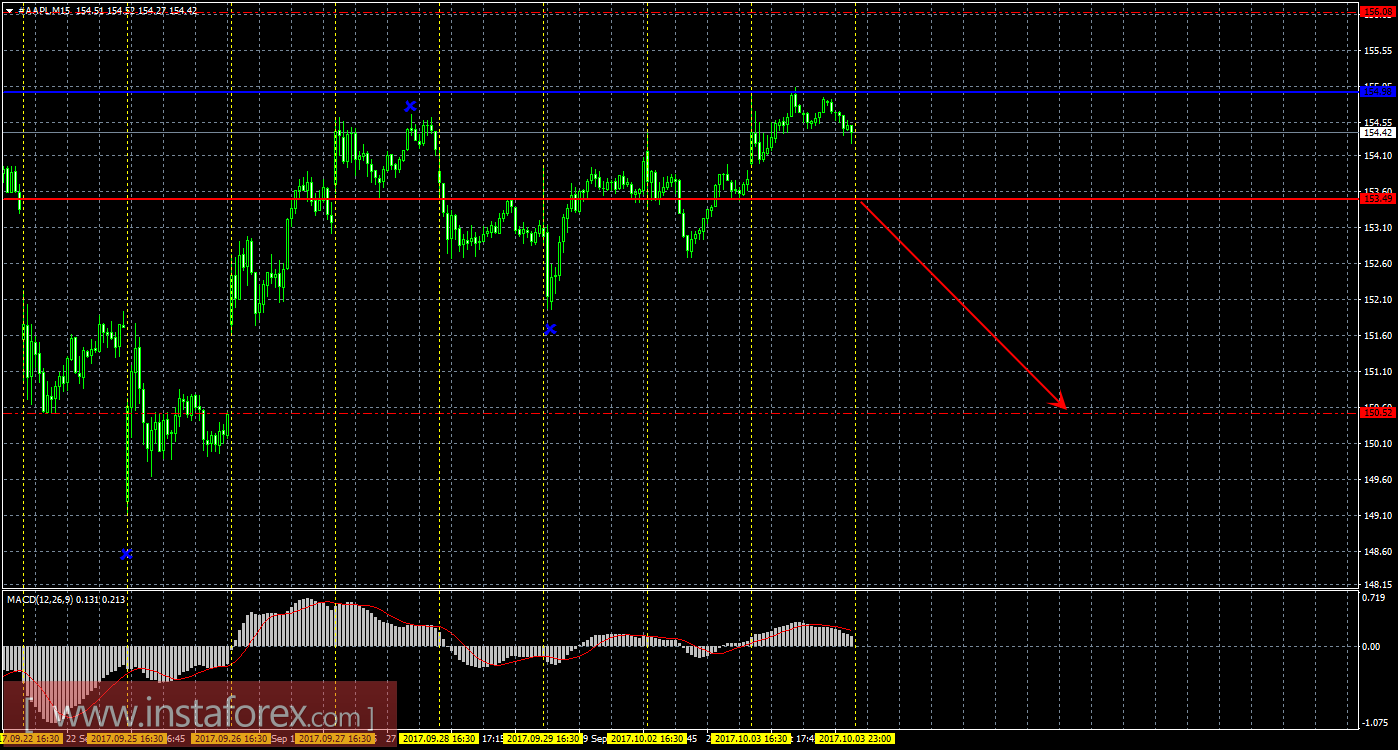Click the 154.10 price scale value
The image size is (1398, 750).
click(x=1378, y=156)
